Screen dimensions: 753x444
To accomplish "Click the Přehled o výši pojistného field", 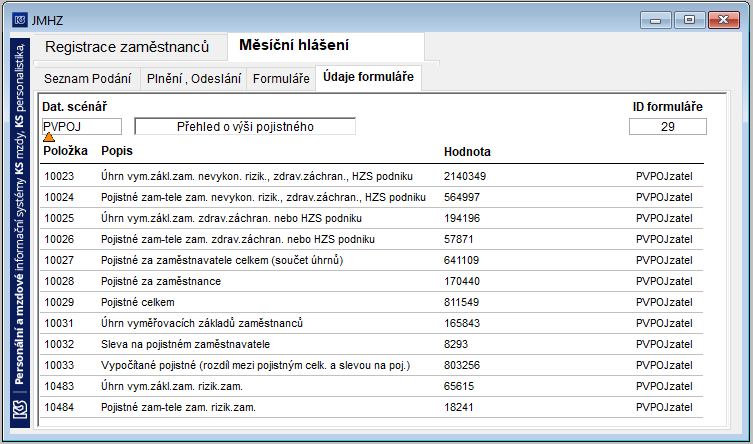I will click(x=245, y=127).
